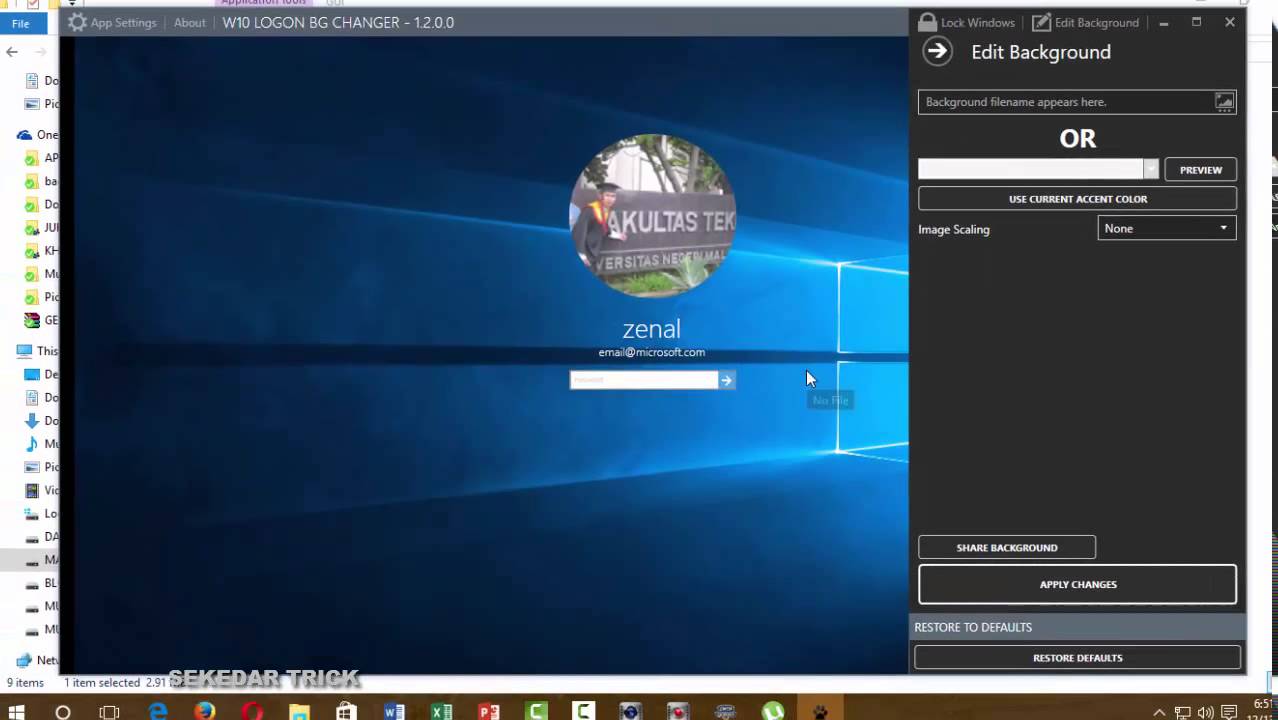Viewport: 1278px width, 720px height.
Task: Click the Lock Windows padlock icon
Action: pos(928,22)
